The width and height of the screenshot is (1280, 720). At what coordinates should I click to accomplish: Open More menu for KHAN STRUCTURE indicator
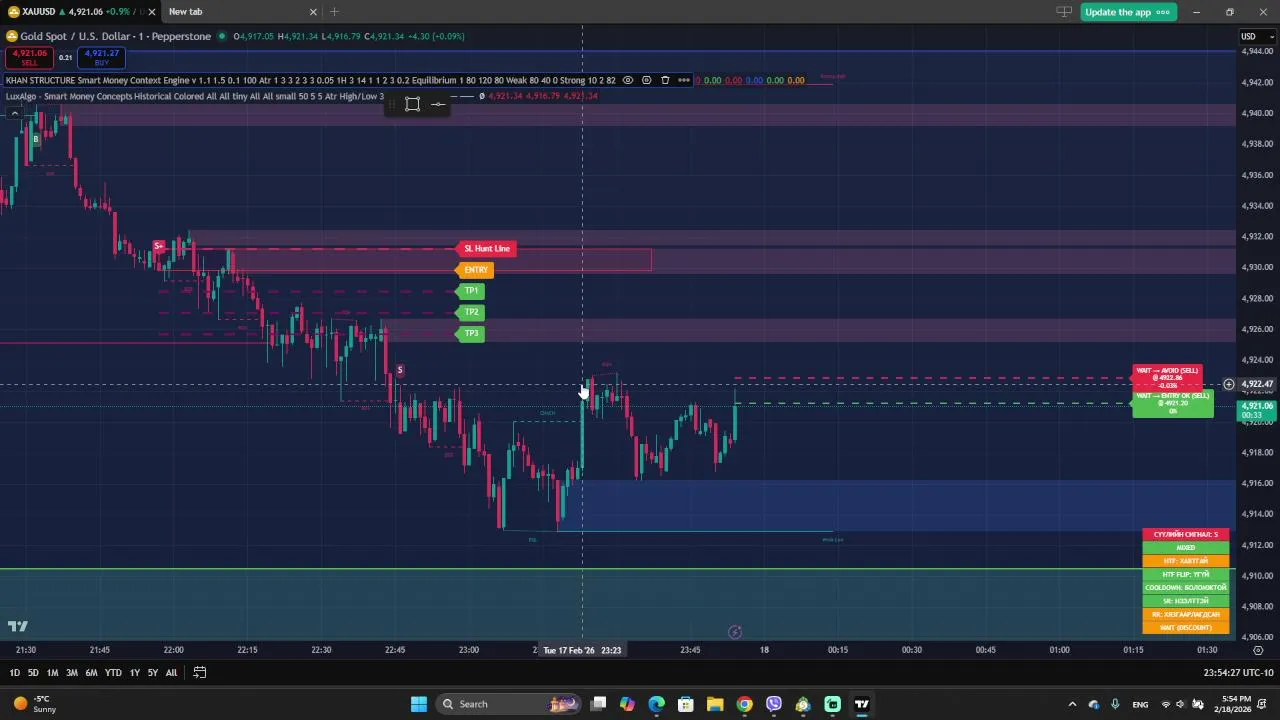point(684,80)
